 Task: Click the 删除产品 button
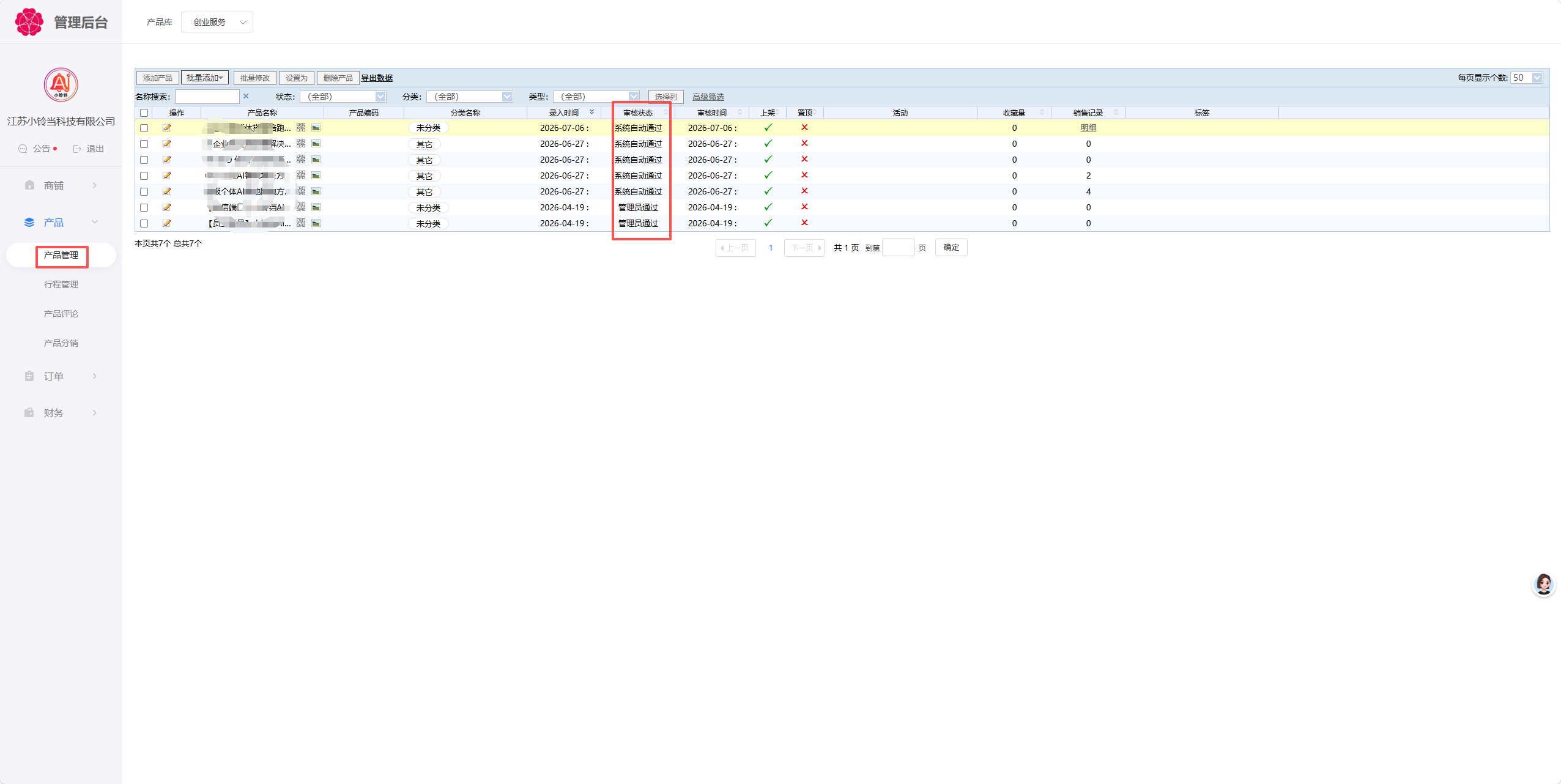coord(338,78)
